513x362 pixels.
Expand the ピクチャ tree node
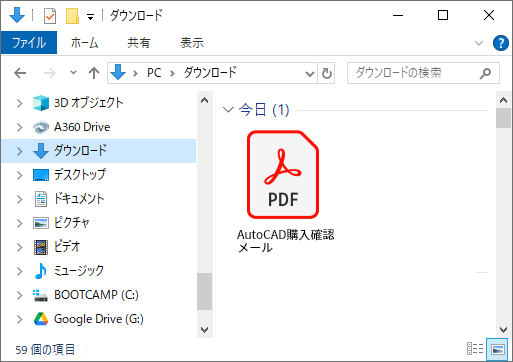point(20,223)
